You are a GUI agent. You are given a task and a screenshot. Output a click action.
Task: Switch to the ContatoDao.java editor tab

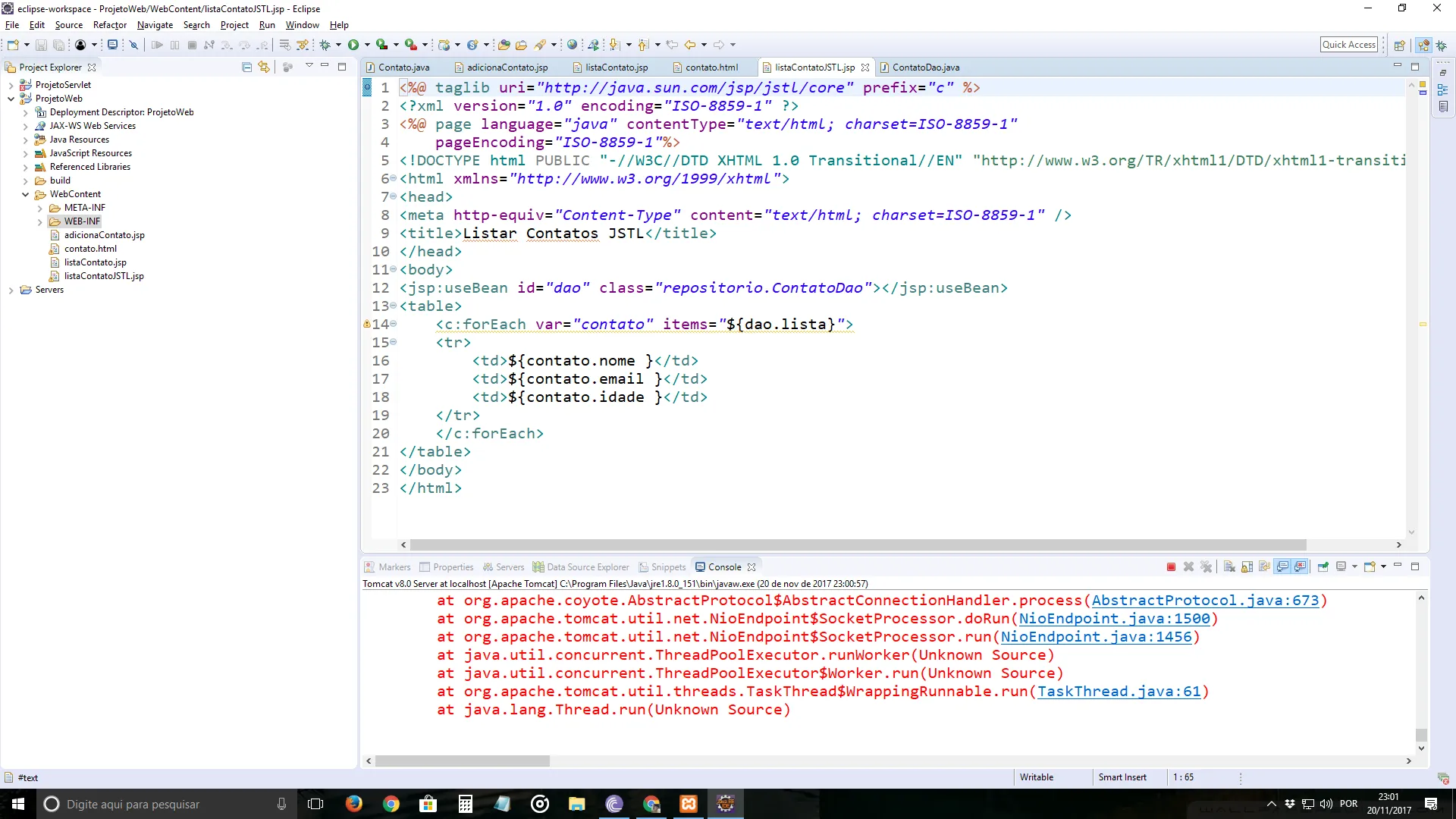tap(925, 67)
